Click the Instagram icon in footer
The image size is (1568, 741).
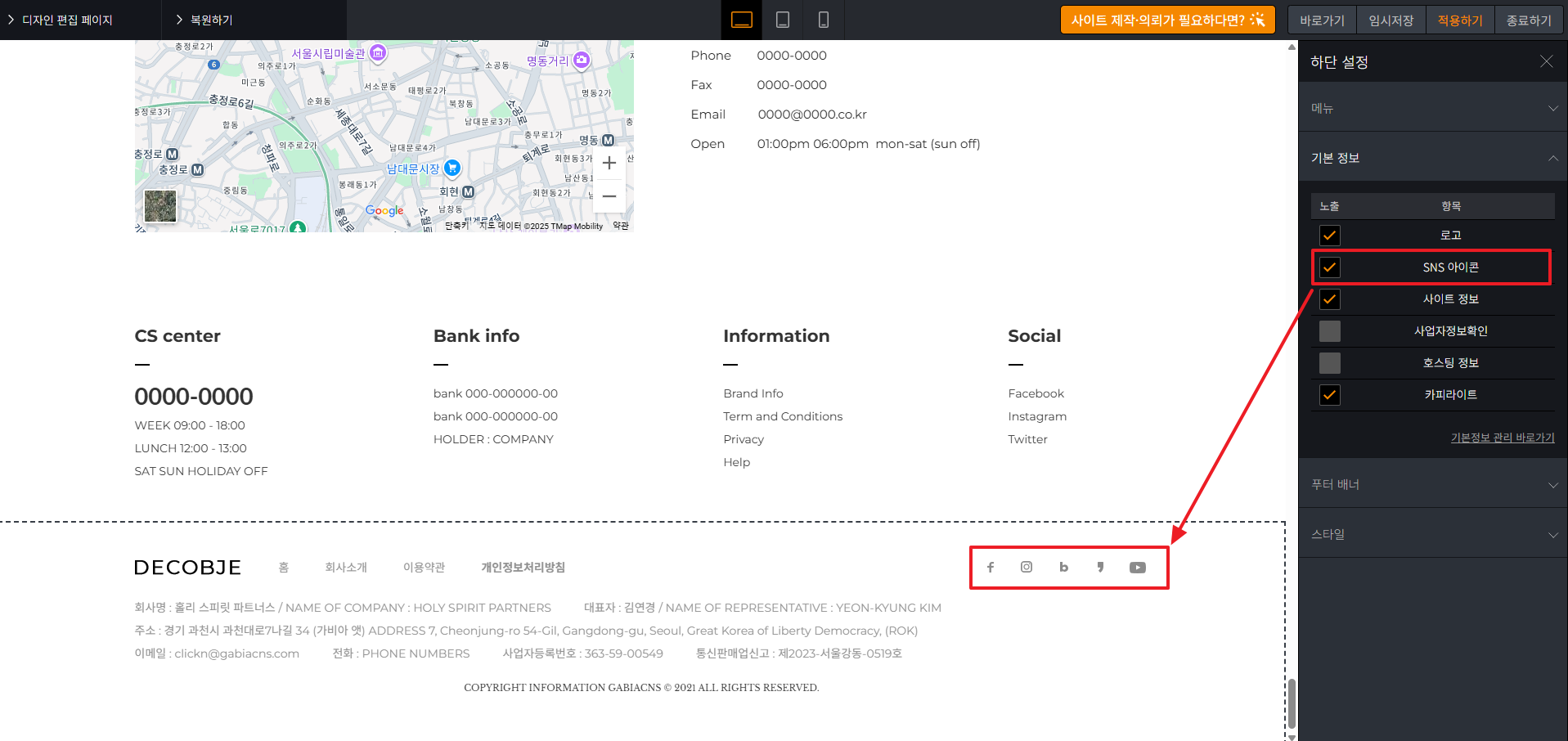tap(1027, 568)
